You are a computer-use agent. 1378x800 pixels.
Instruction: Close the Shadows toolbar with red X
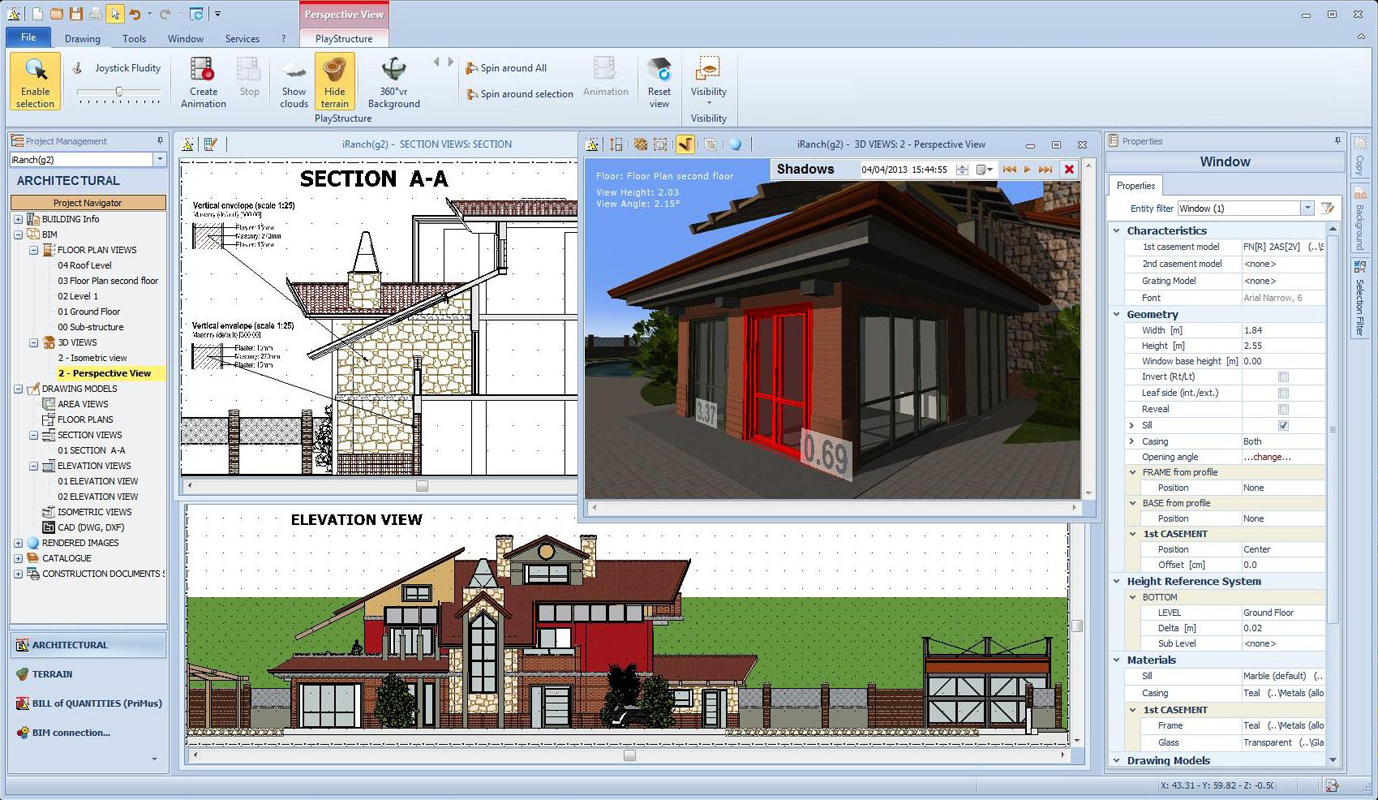1069,169
